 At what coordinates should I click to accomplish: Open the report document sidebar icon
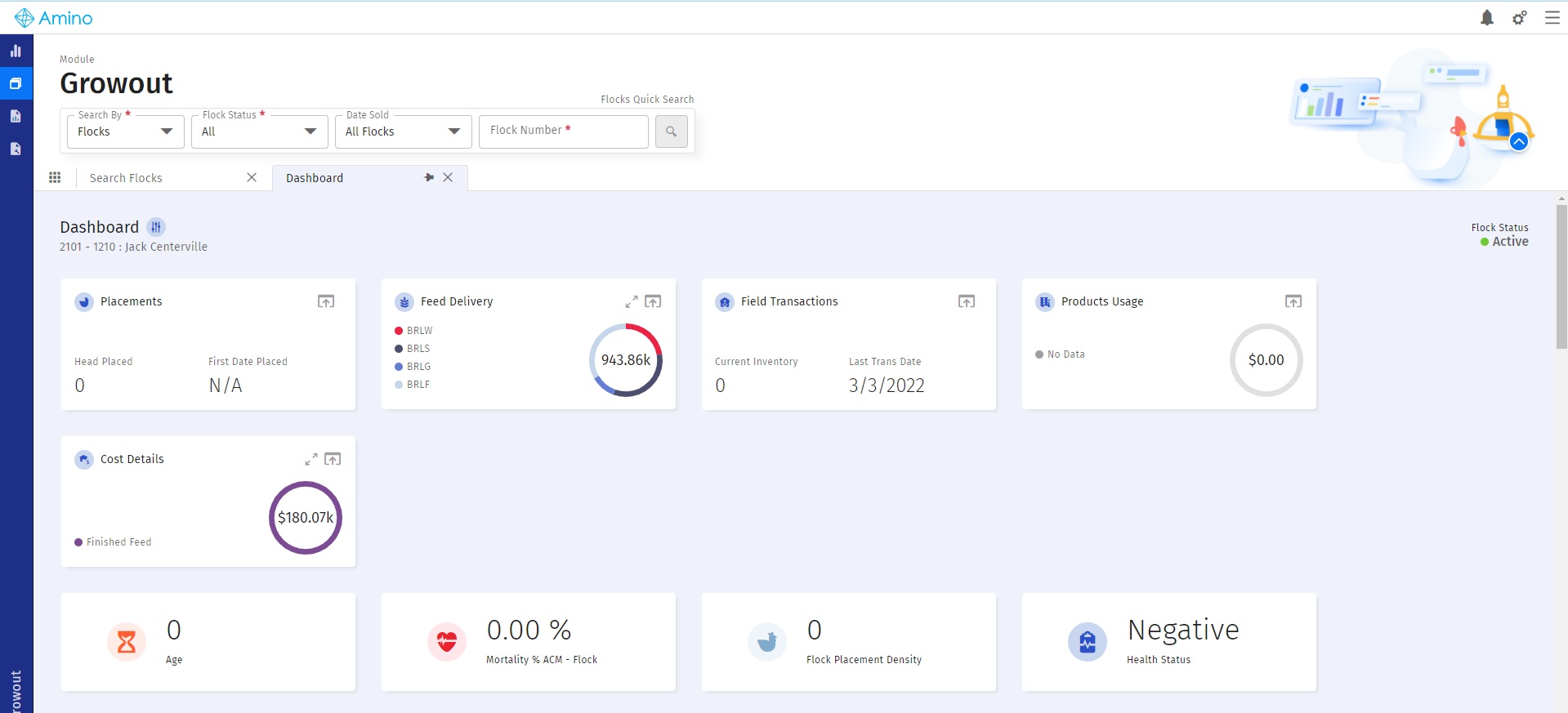tap(16, 116)
